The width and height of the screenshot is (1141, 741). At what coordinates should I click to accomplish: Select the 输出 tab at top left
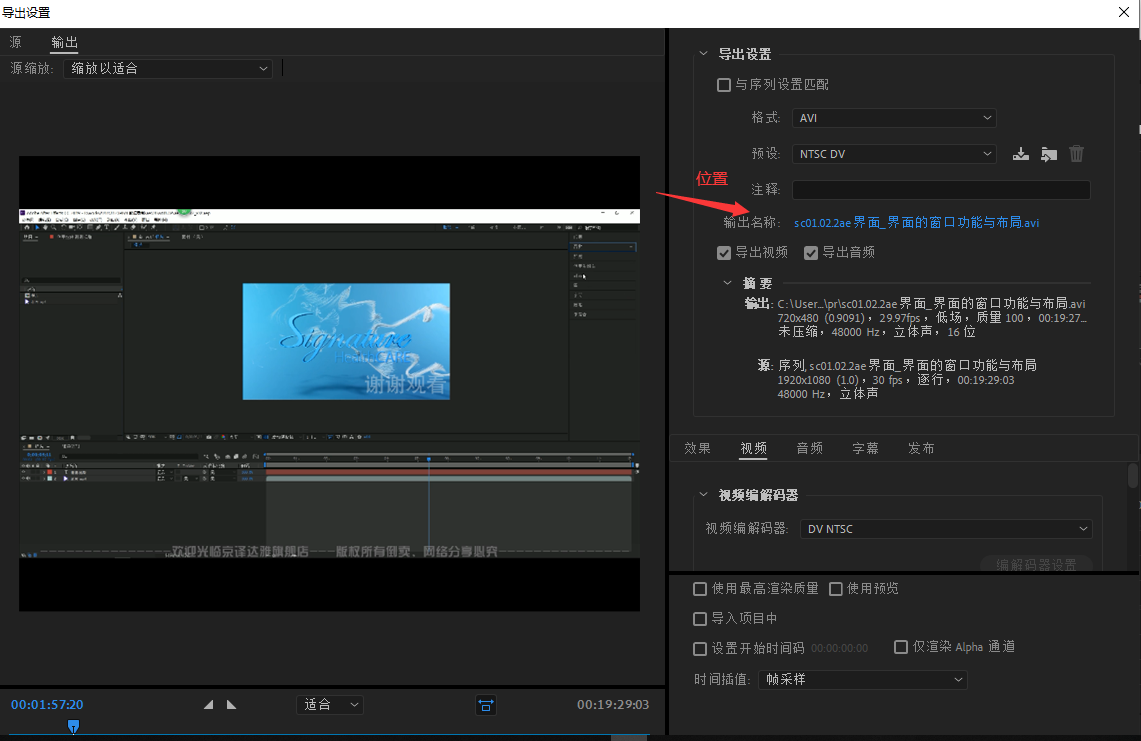click(64, 42)
